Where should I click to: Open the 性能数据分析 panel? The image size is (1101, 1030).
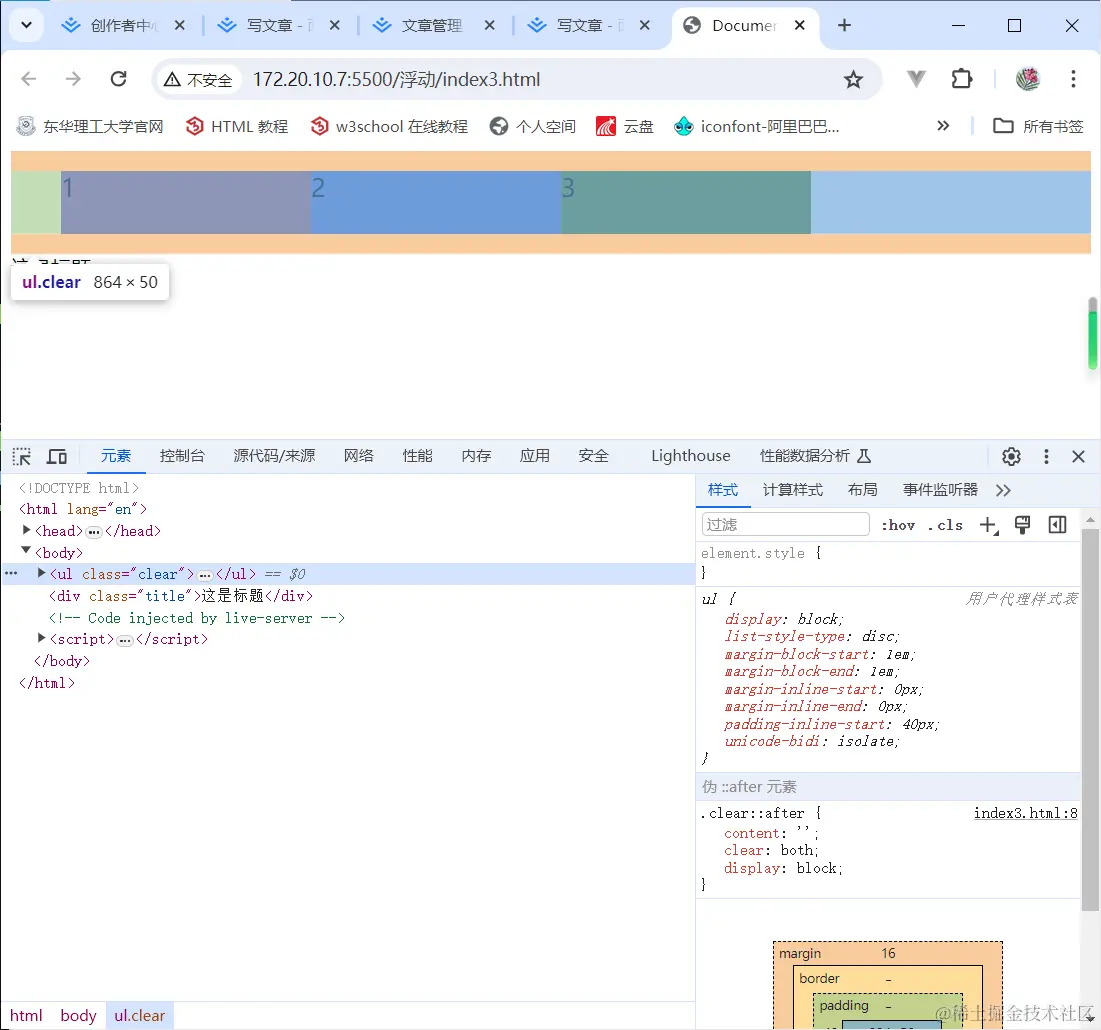pyautogui.click(x=815, y=456)
